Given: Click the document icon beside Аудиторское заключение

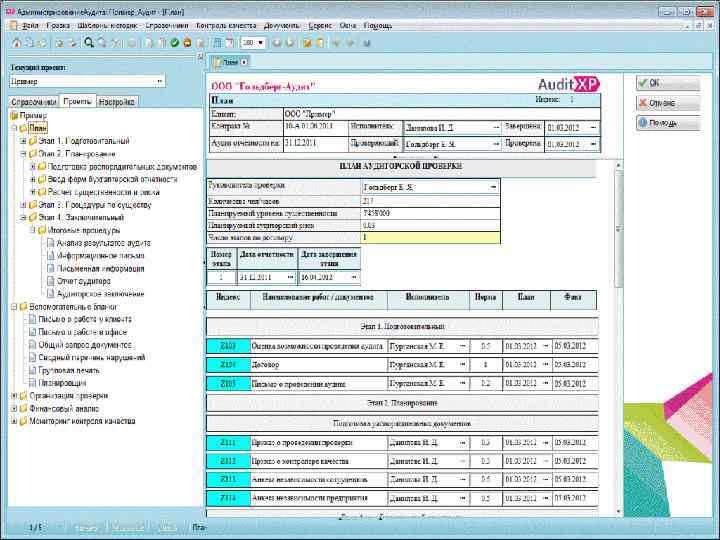Looking at the screenshot, I should (x=51, y=294).
